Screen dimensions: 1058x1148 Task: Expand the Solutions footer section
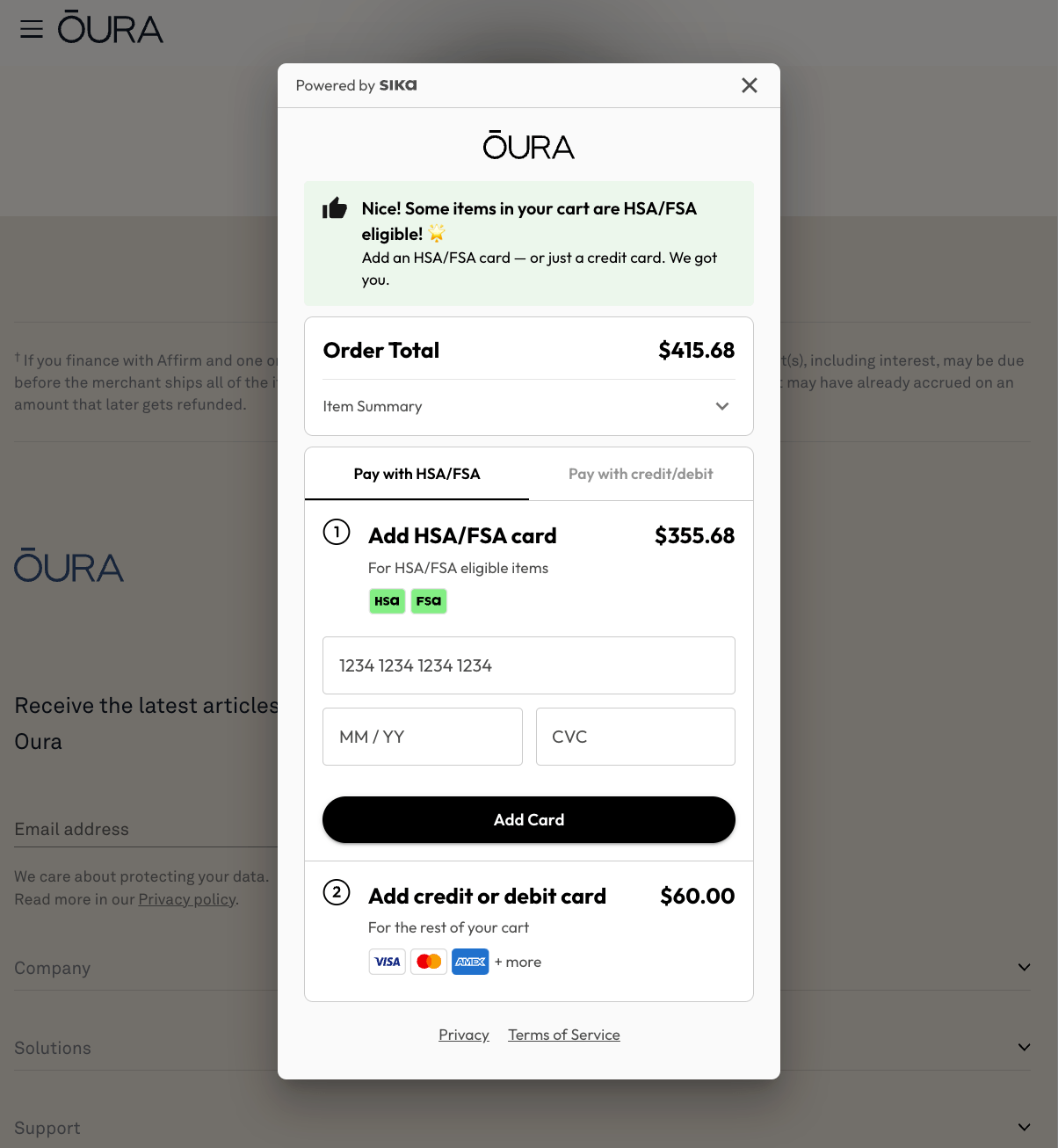point(1024,1047)
